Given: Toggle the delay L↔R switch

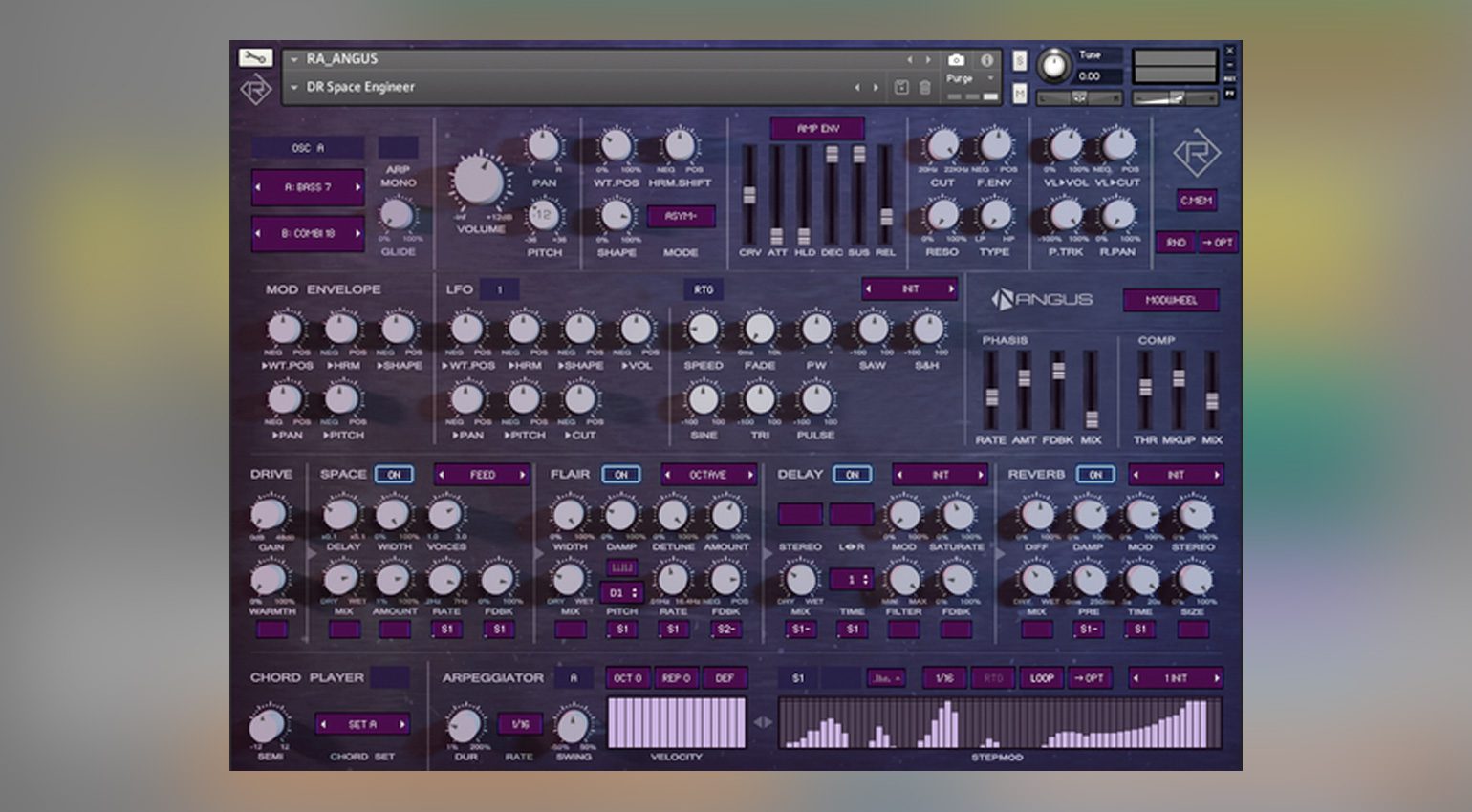Looking at the screenshot, I should (x=851, y=515).
